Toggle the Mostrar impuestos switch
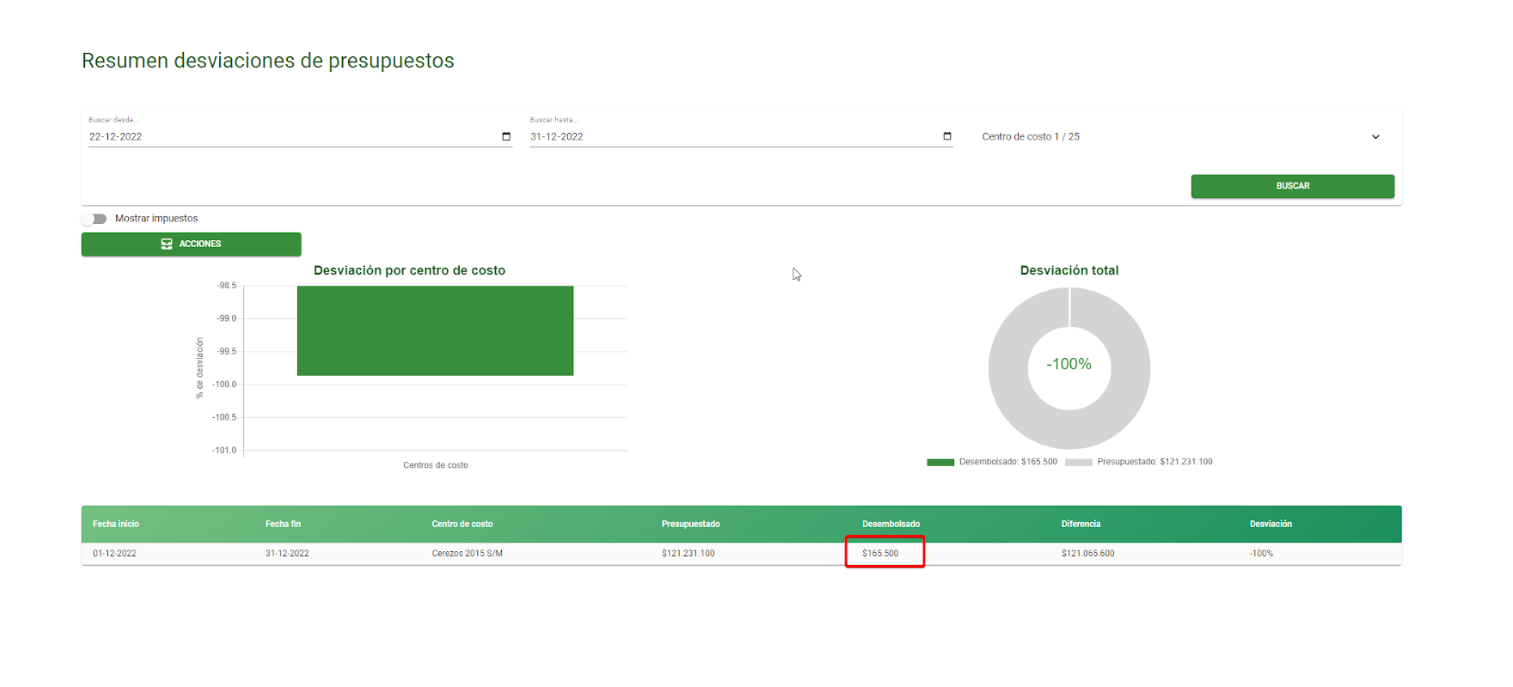Viewport: 1513px width, 687px height. (x=95, y=218)
